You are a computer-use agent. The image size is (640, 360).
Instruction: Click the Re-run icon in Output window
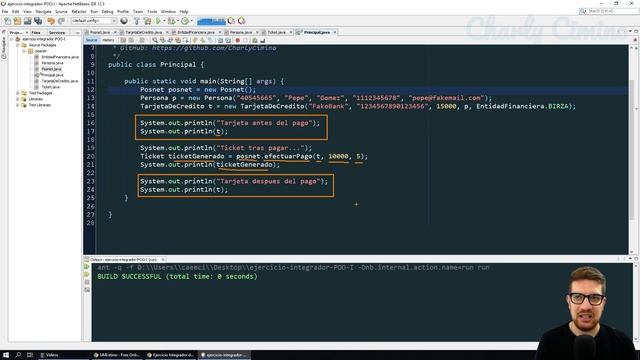(87, 267)
